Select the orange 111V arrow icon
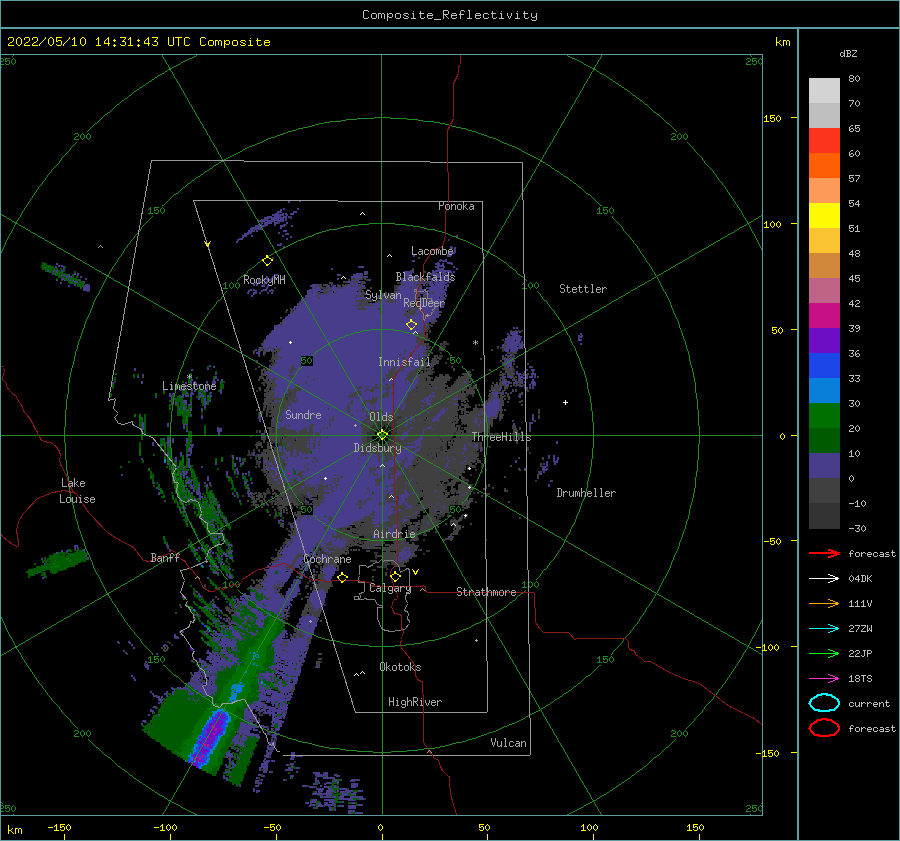This screenshot has height=841, width=900. click(x=824, y=603)
